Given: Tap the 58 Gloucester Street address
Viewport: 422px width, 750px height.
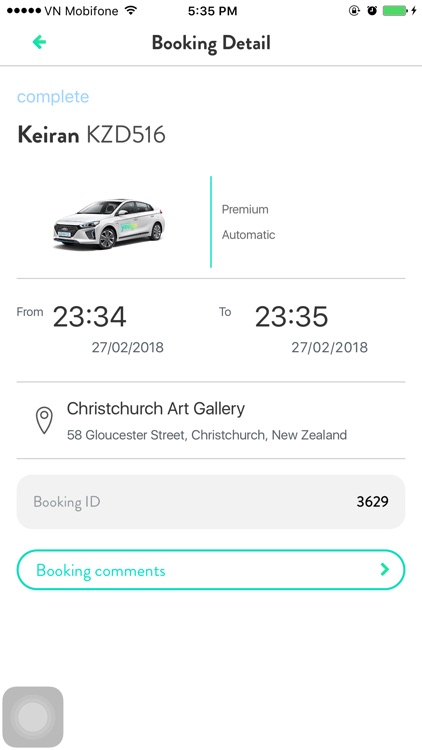Looking at the screenshot, I should click(207, 435).
